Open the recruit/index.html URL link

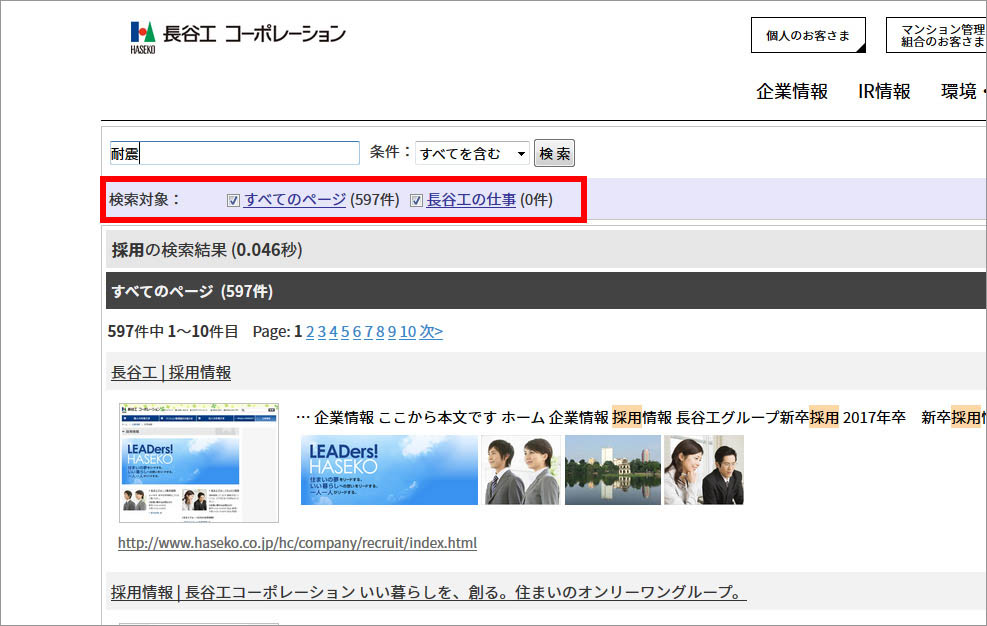point(297,543)
